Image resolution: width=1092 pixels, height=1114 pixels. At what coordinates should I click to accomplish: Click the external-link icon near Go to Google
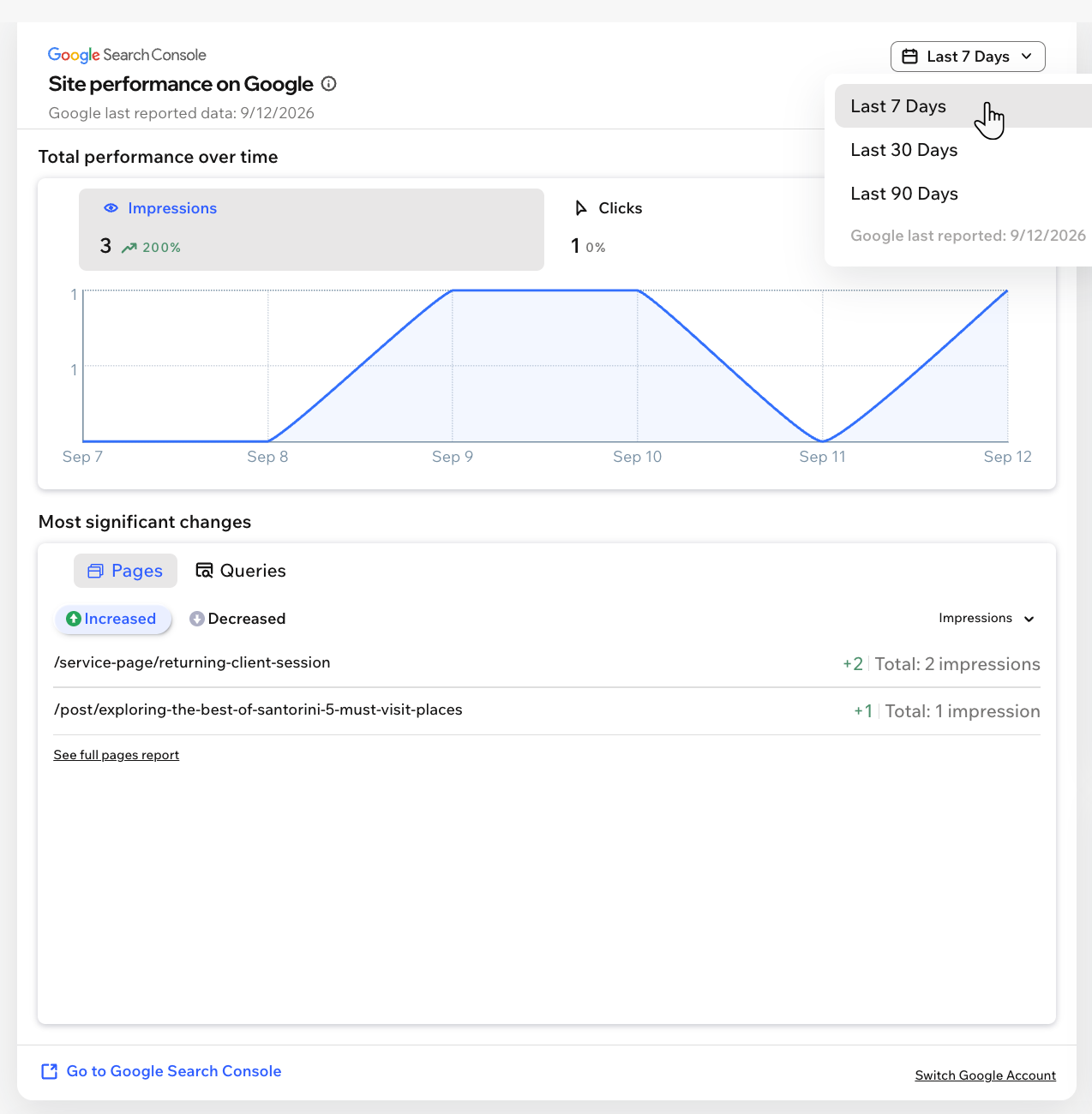tap(50, 1071)
